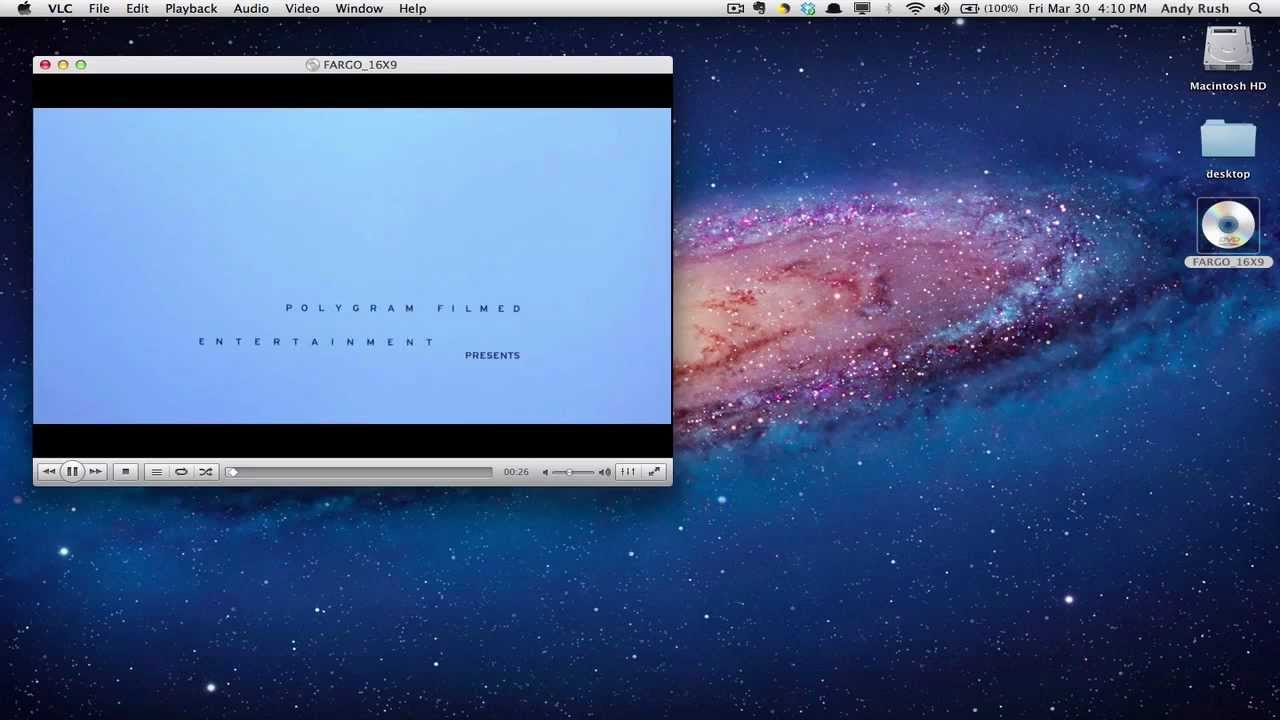Zoom the VLC window with green button

[81, 65]
